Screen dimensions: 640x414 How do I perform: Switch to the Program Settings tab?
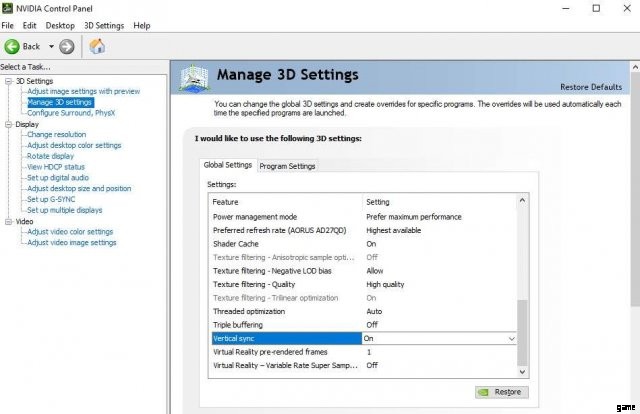click(287, 166)
